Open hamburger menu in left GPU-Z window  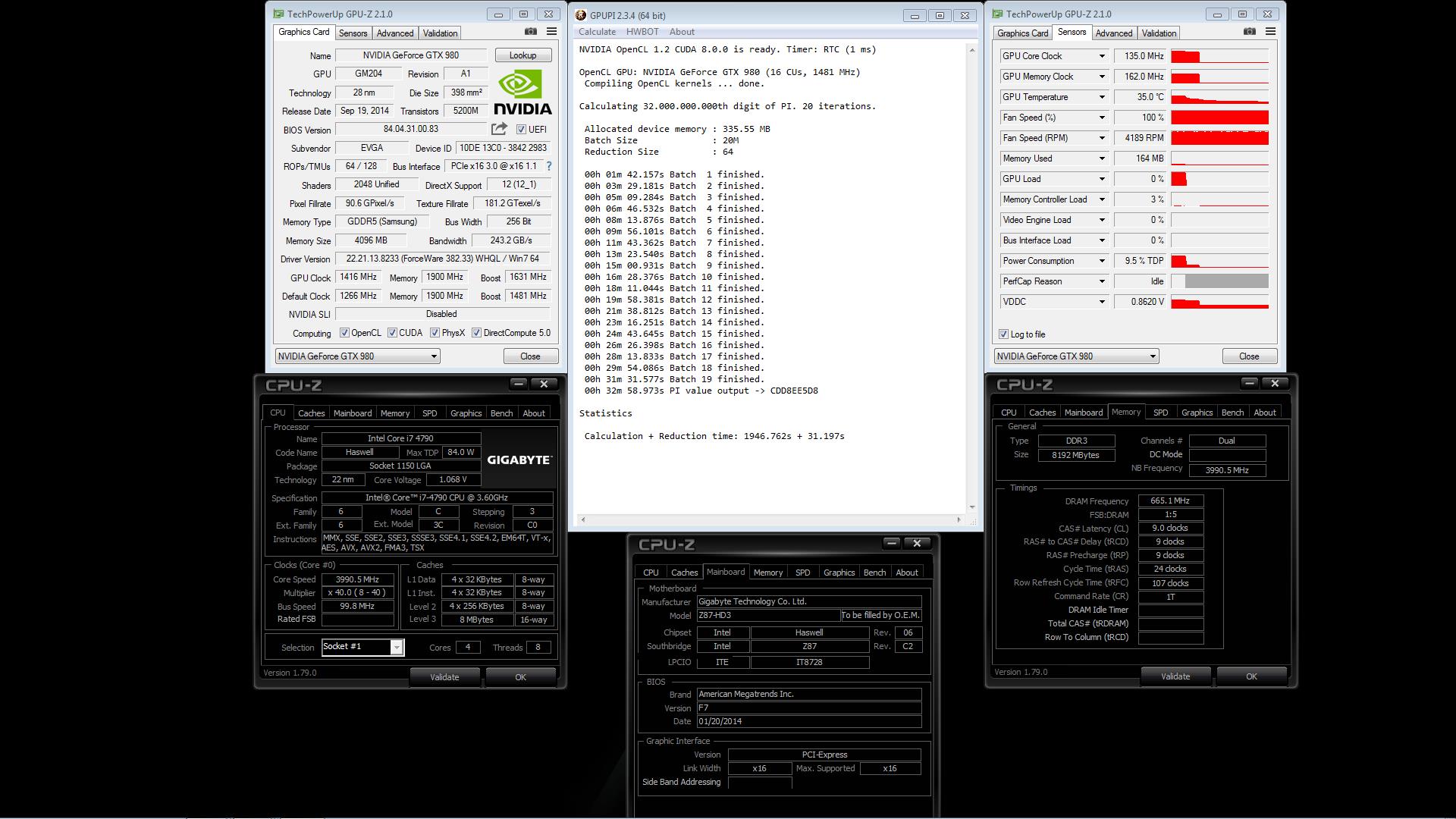(551, 32)
